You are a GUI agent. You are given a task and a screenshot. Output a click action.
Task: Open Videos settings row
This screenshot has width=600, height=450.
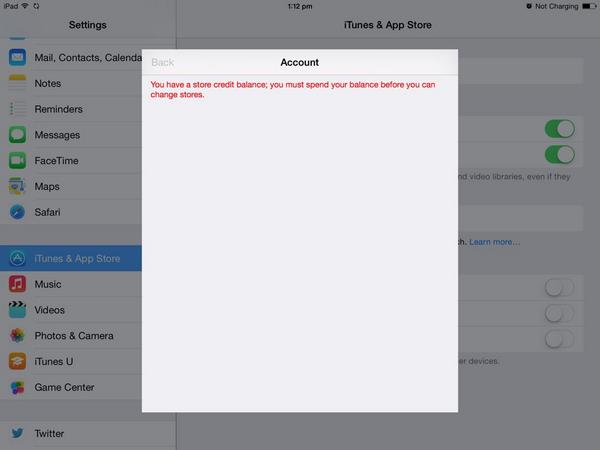click(x=71, y=310)
